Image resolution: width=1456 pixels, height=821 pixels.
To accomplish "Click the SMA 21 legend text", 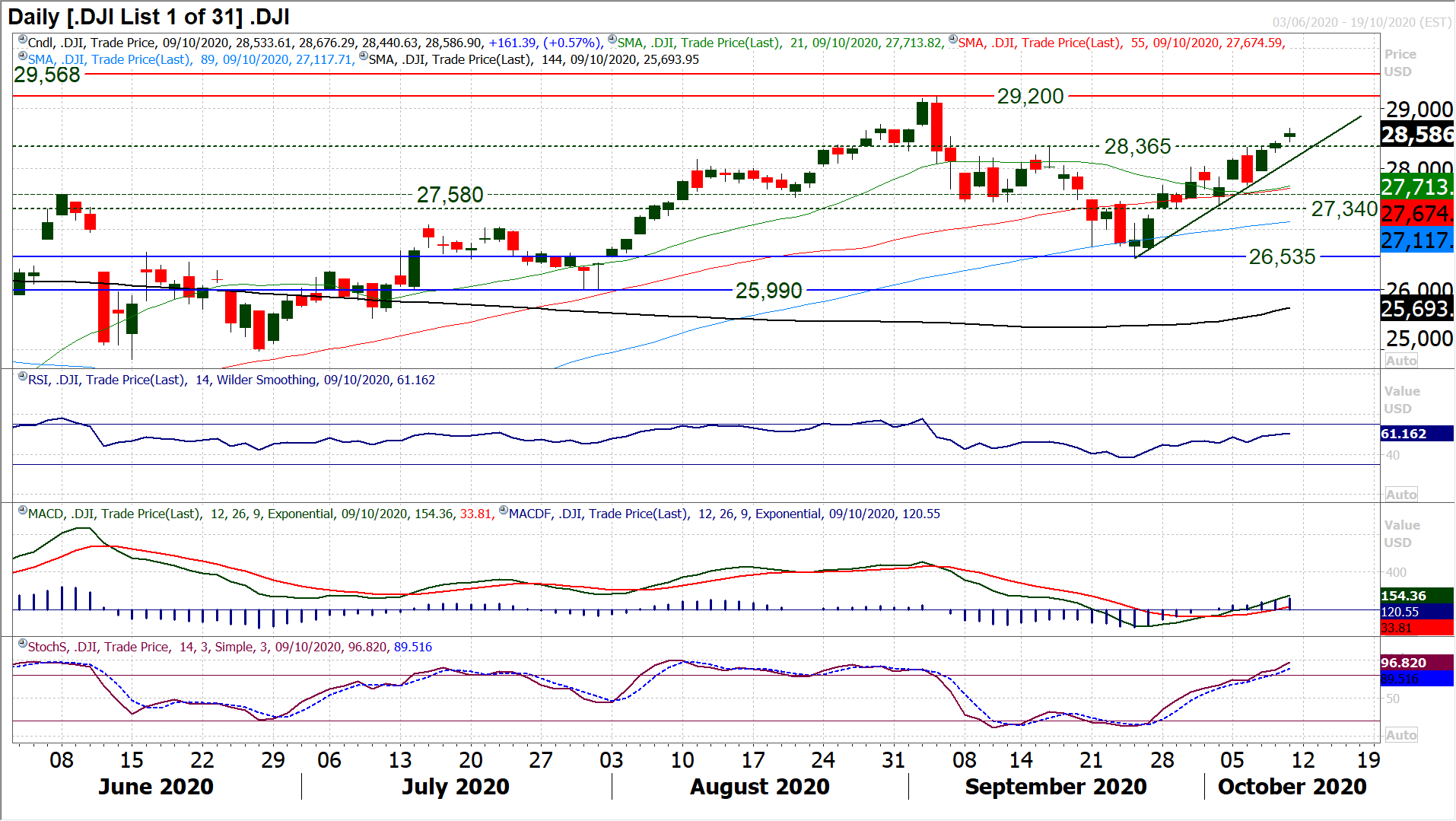I will (x=780, y=43).
